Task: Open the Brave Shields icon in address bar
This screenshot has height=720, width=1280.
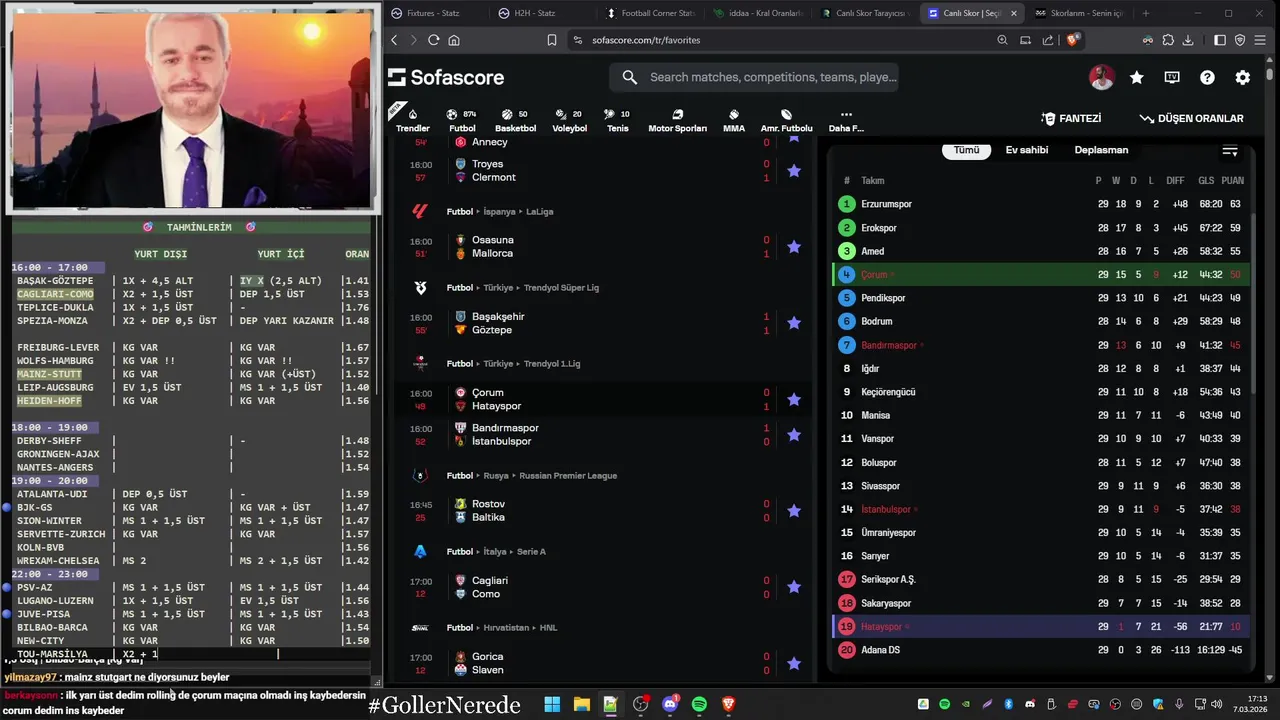Action: click(1072, 40)
